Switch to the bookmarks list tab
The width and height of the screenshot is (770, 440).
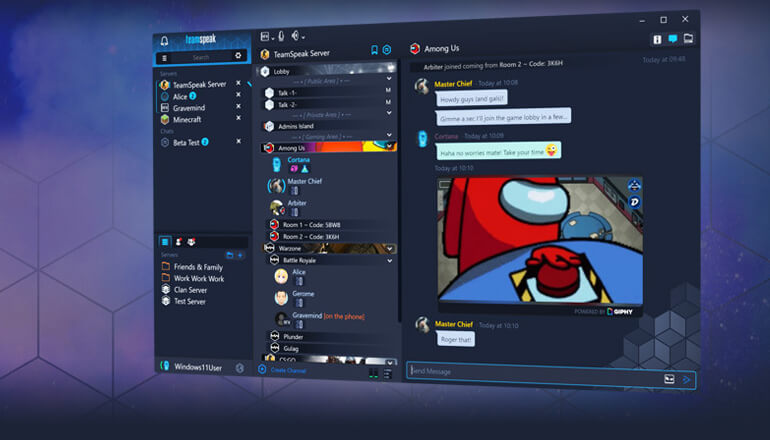(165, 242)
